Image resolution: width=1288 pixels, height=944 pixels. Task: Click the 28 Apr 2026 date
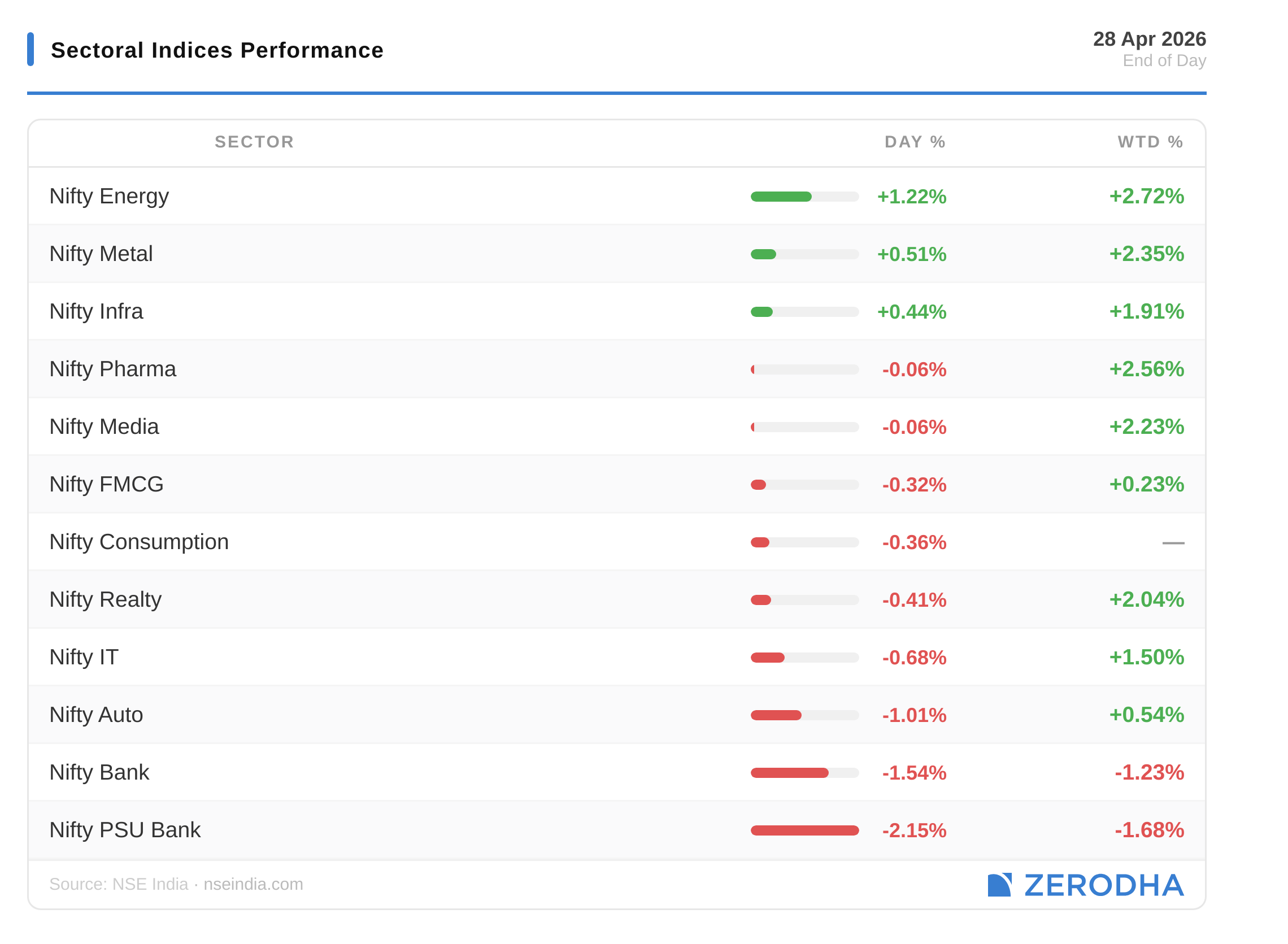coord(1149,39)
